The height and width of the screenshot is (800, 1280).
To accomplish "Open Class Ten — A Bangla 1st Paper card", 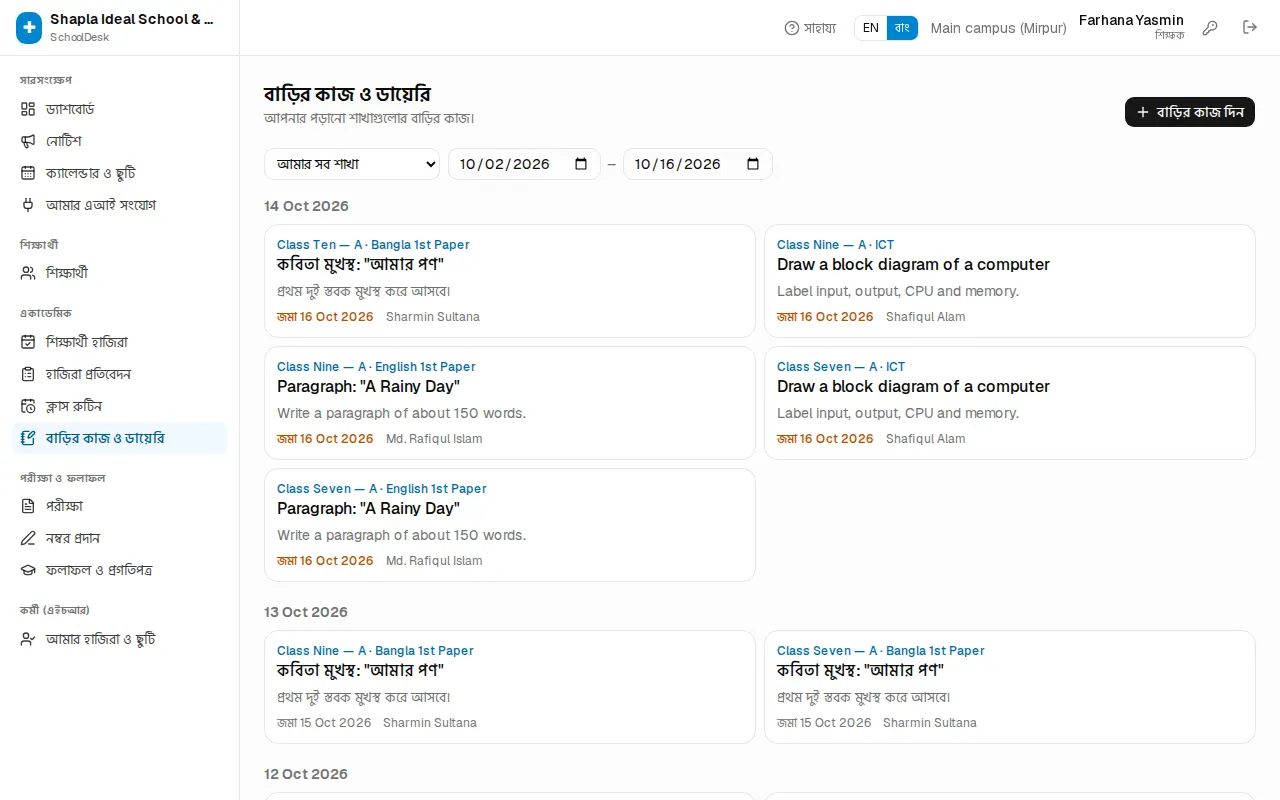I will 510,281.
